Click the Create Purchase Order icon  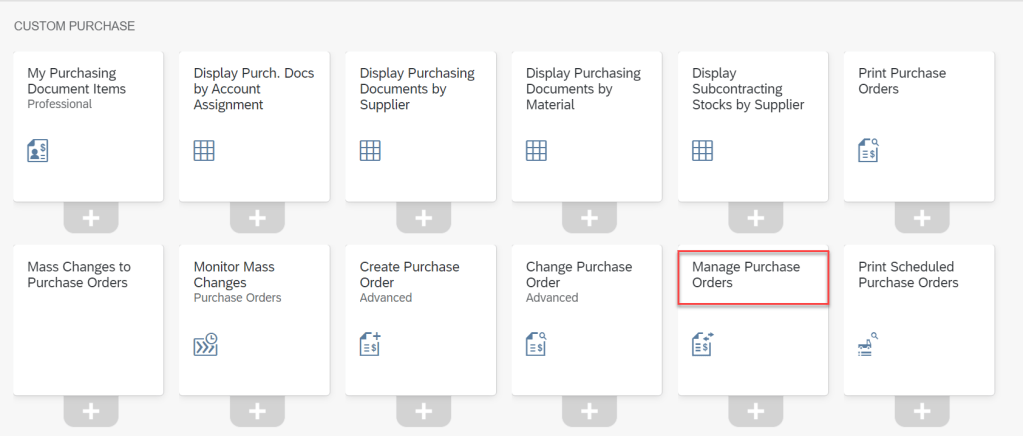(370, 344)
